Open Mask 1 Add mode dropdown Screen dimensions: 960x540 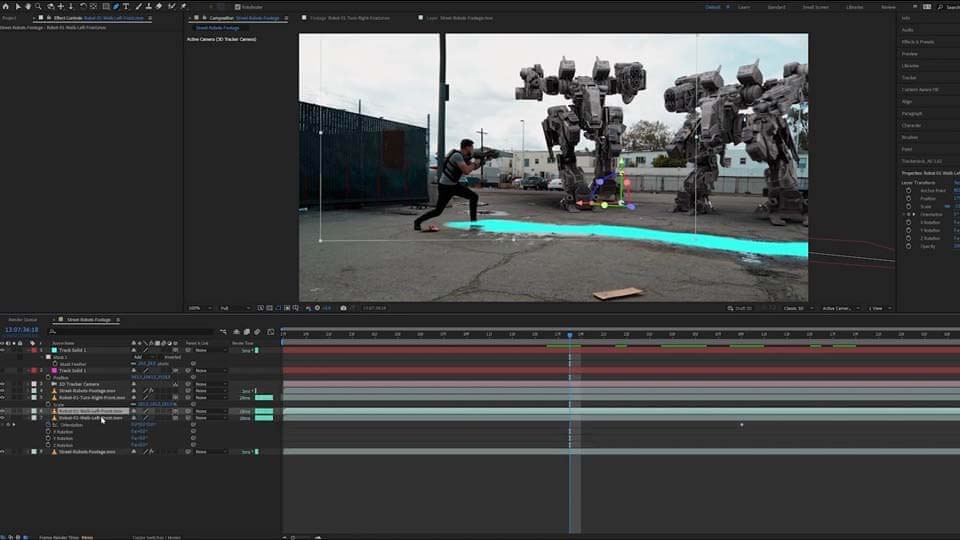coord(143,357)
